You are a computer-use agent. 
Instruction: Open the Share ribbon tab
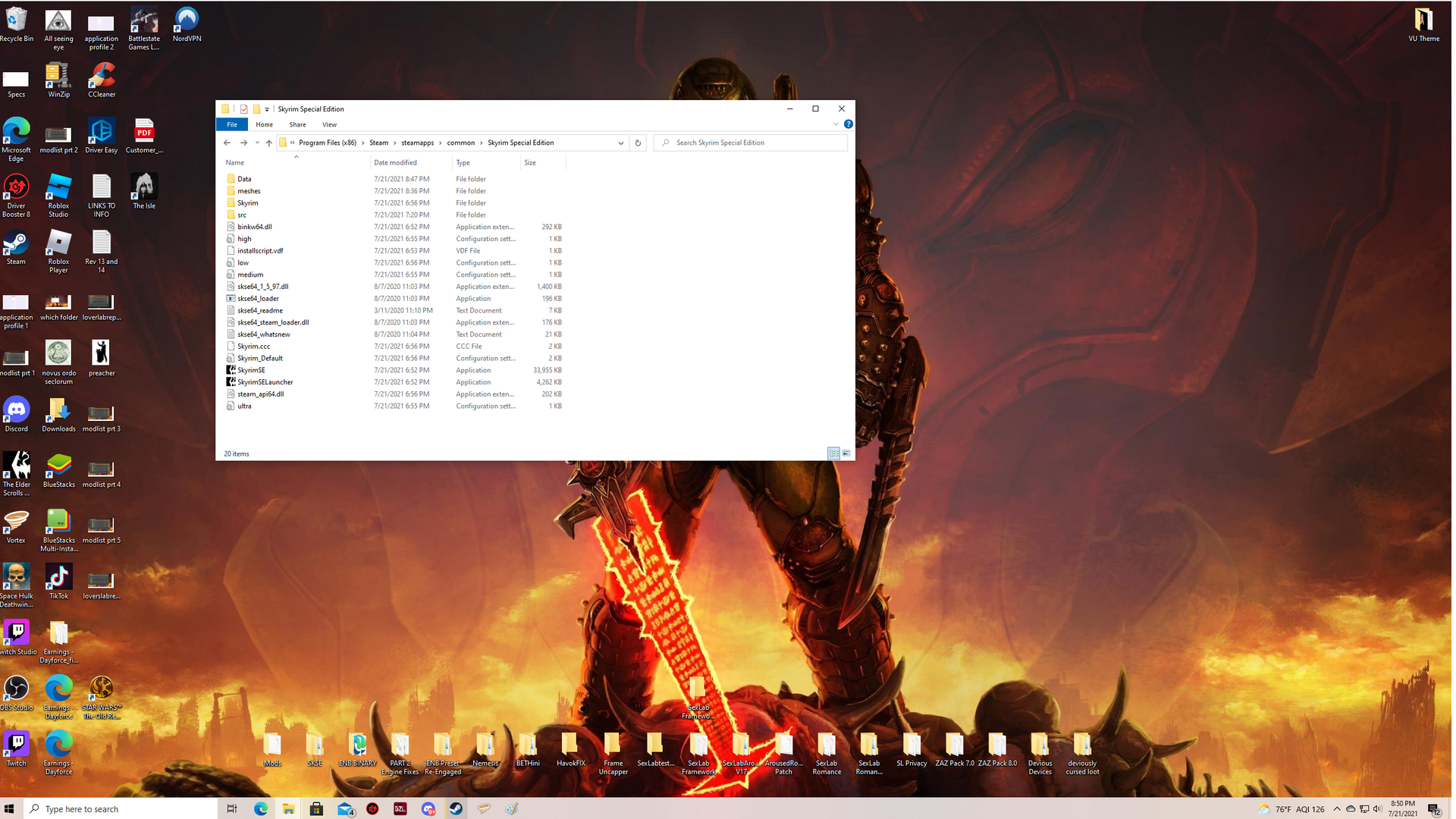point(297,124)
